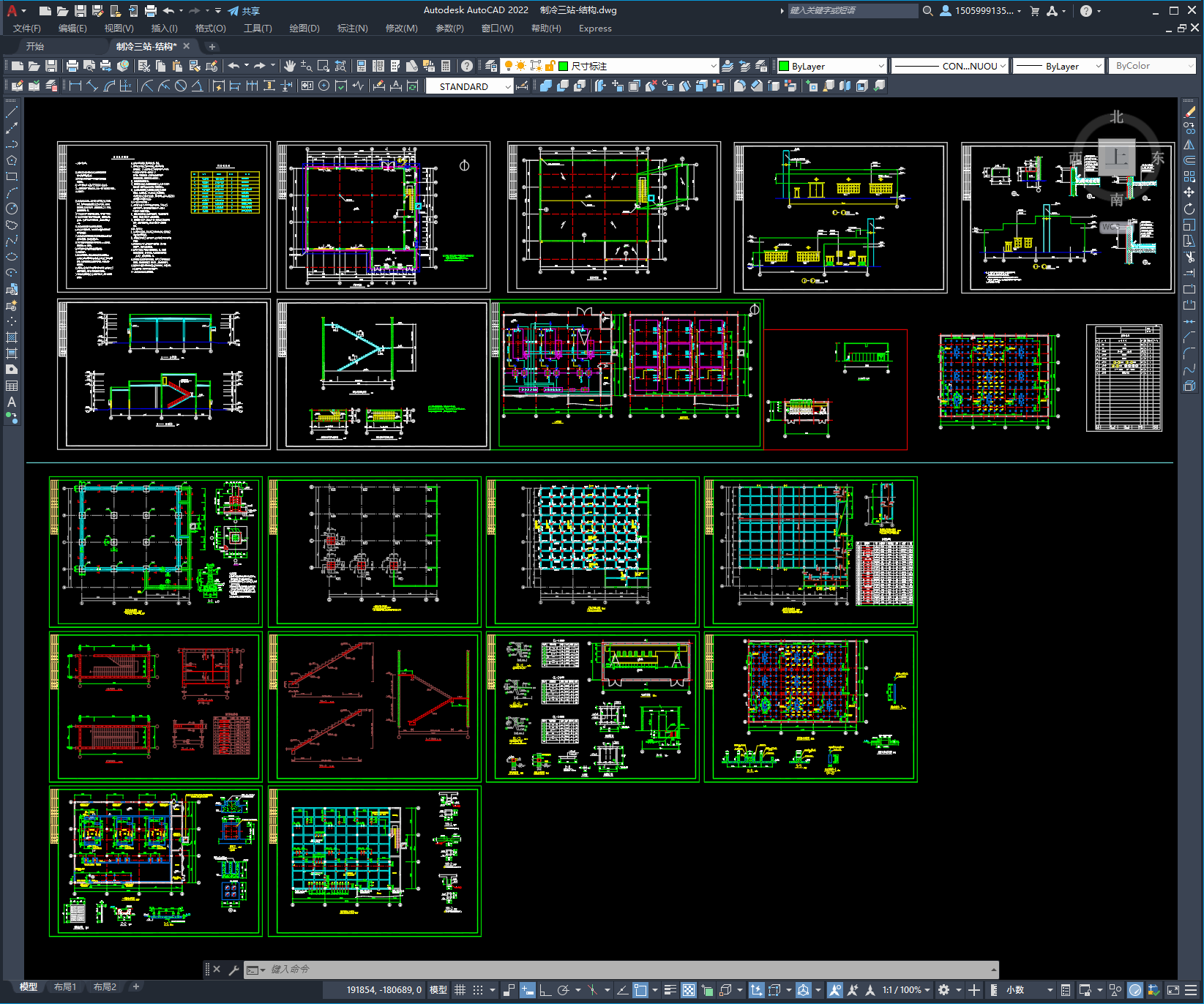The width and height of the screenshot is (1204, 1004).
Task: Click the Rotate tool in the modify toolbar
Action: pos(1189,209)
